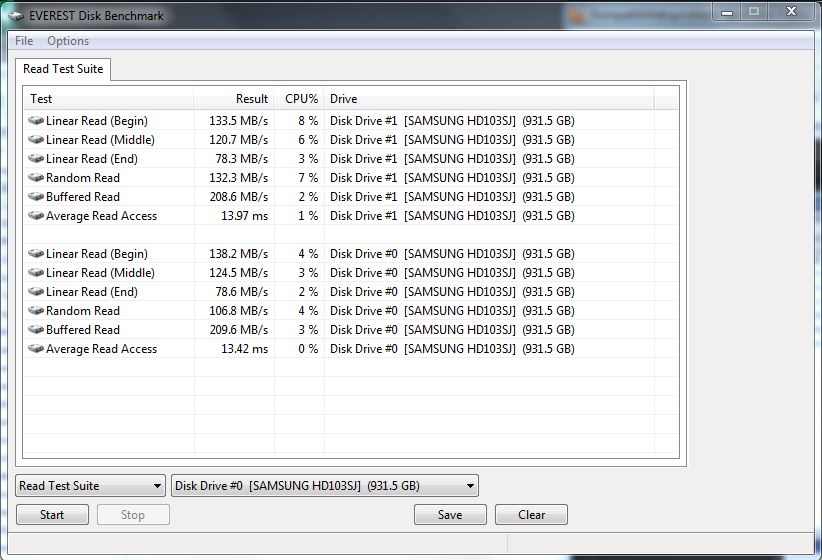Image resolution: width=822 pixels, height=560 pixels.
Task: Open the Options menu
Action: [x=68, y=41]
